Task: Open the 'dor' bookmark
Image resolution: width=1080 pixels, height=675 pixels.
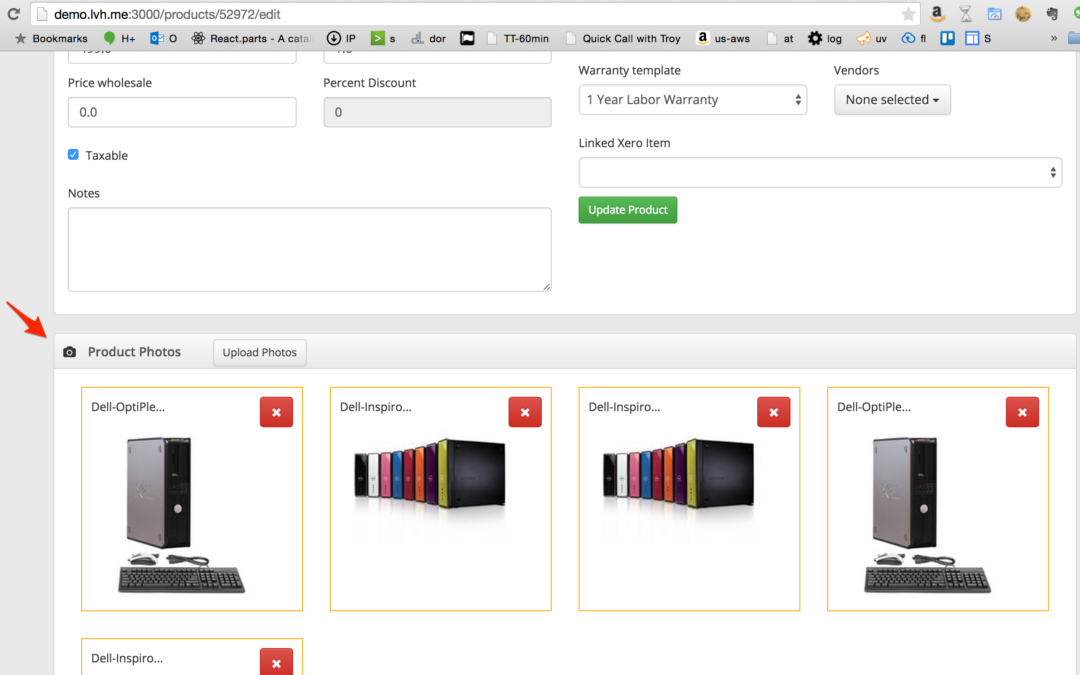Action: pos(428,39)
